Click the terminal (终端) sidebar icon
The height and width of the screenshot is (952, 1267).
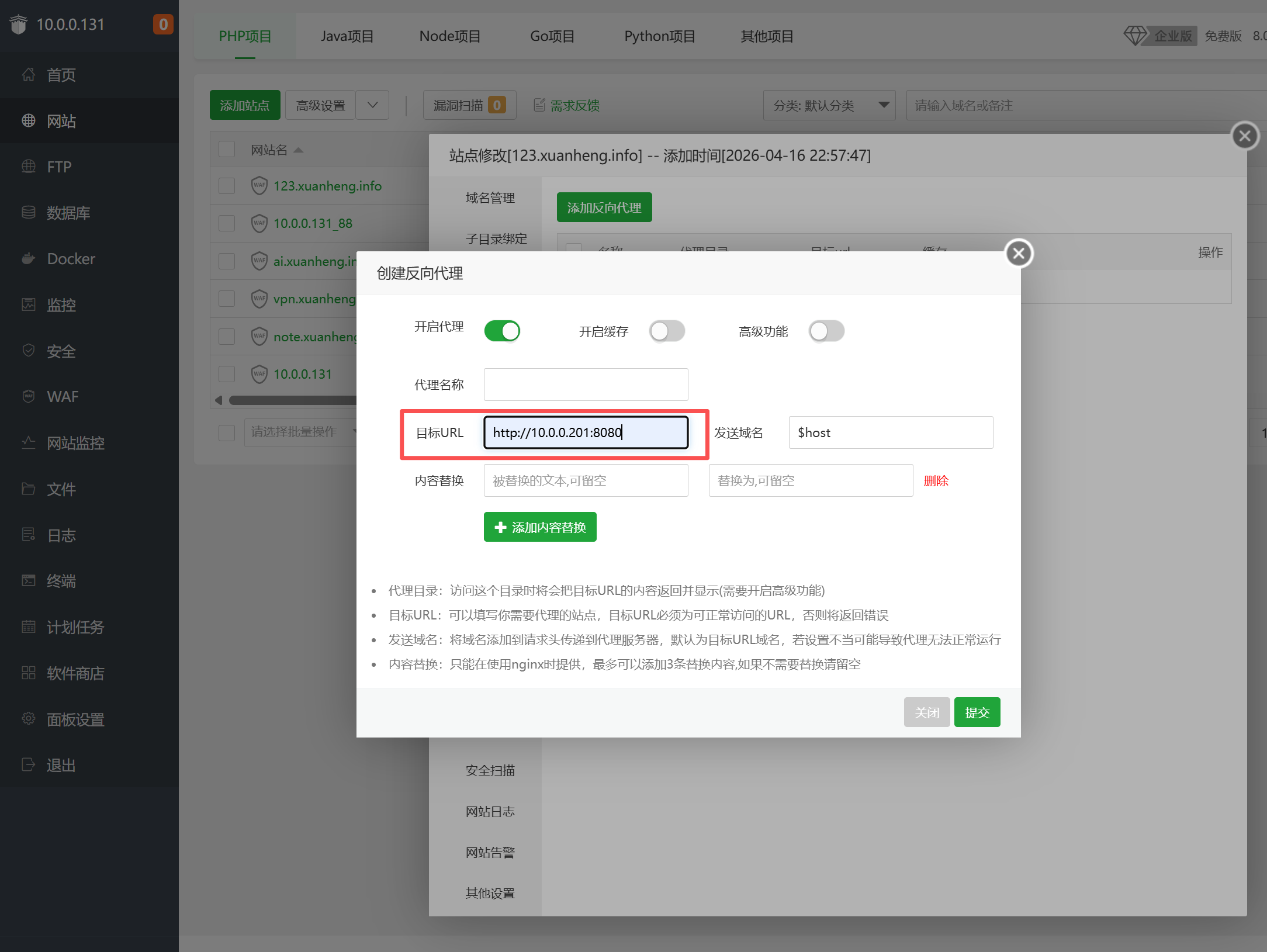click(28, 581)
